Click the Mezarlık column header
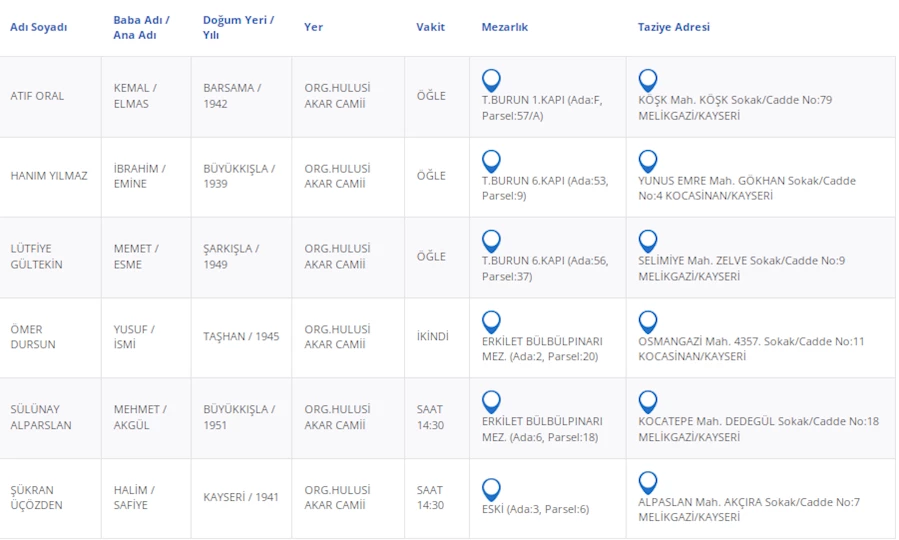 (x=504, y=27)
